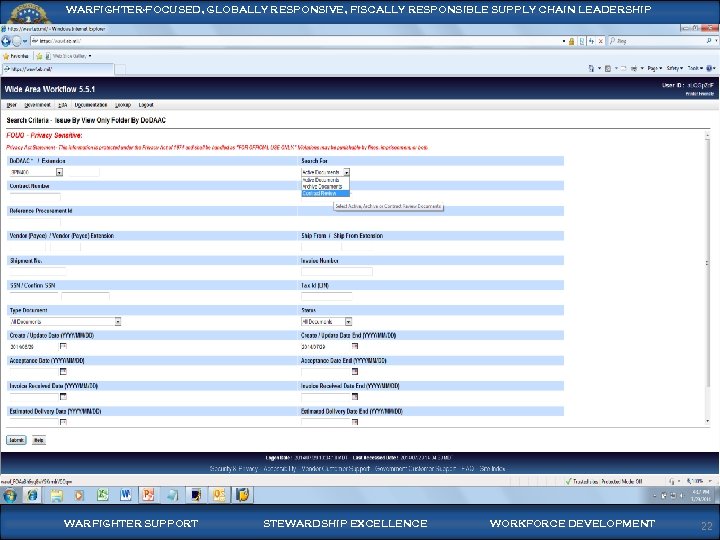Click the Bing search magnifier icon

(709, 41)
